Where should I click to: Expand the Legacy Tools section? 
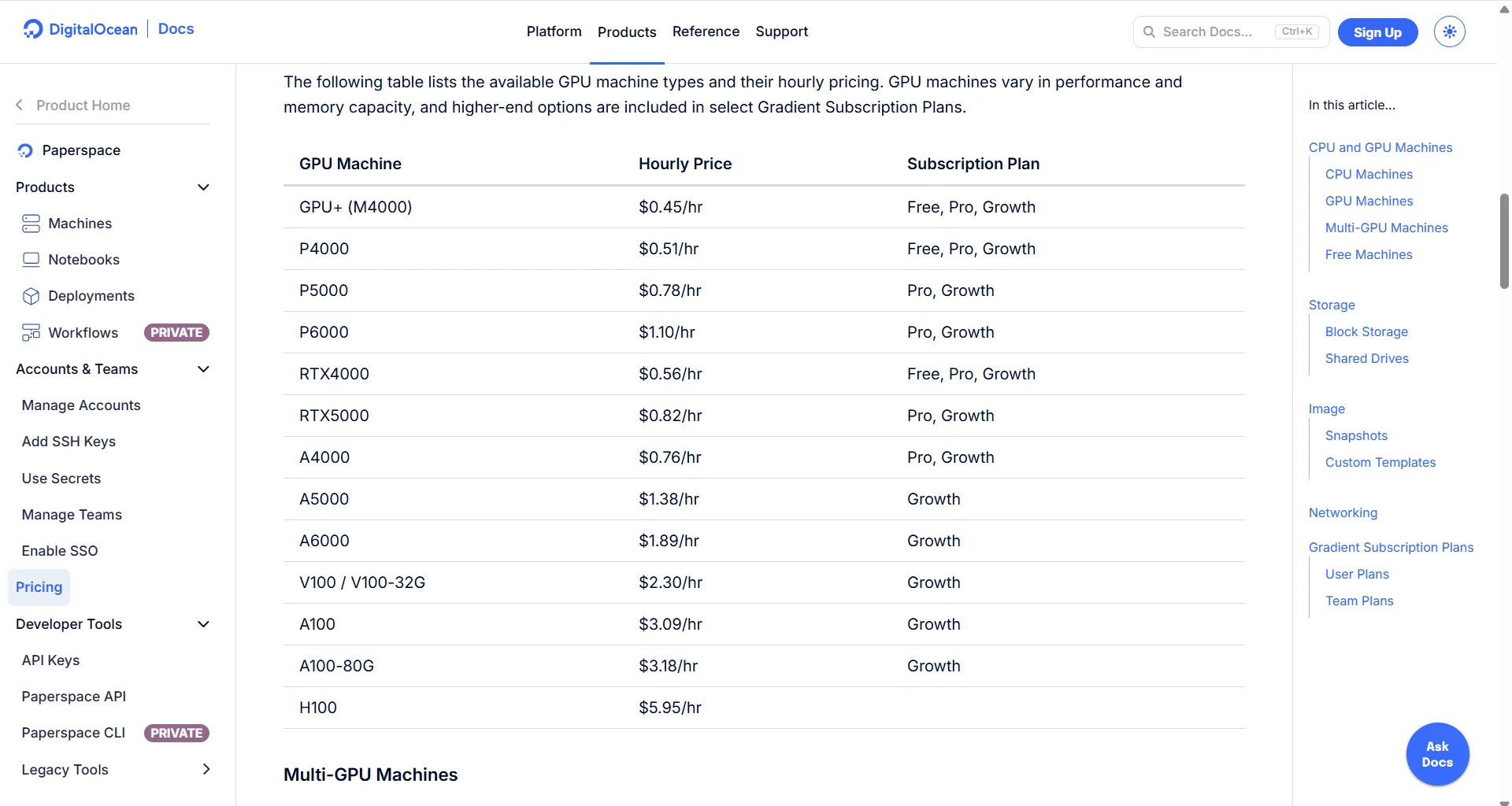(206, 769)
